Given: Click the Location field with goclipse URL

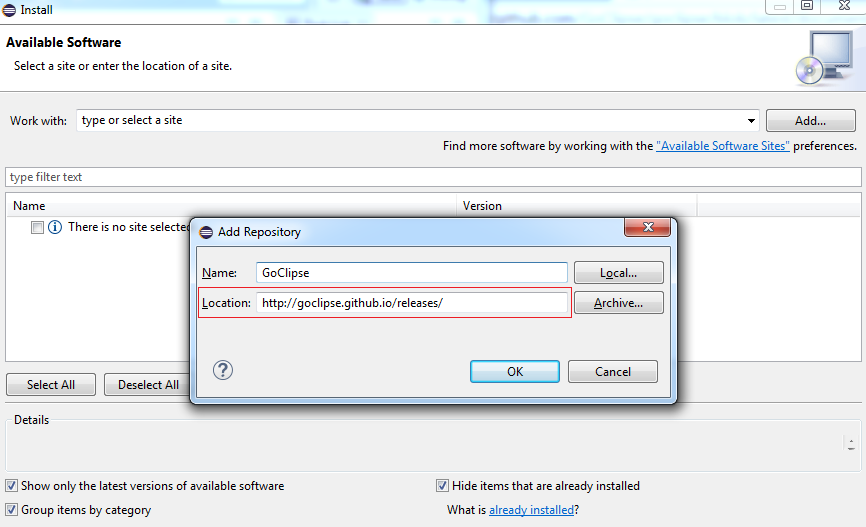Looking at the screenshot, I should (411, 303).
